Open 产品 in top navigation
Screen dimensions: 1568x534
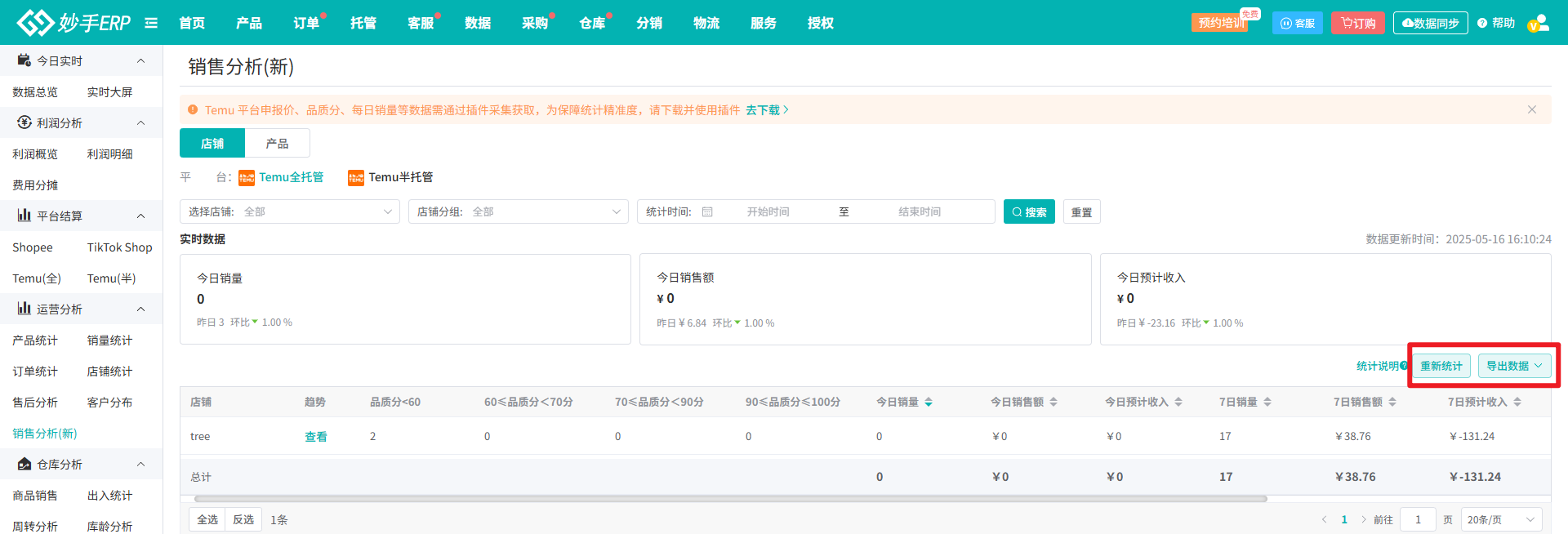[x=249, y=23]
